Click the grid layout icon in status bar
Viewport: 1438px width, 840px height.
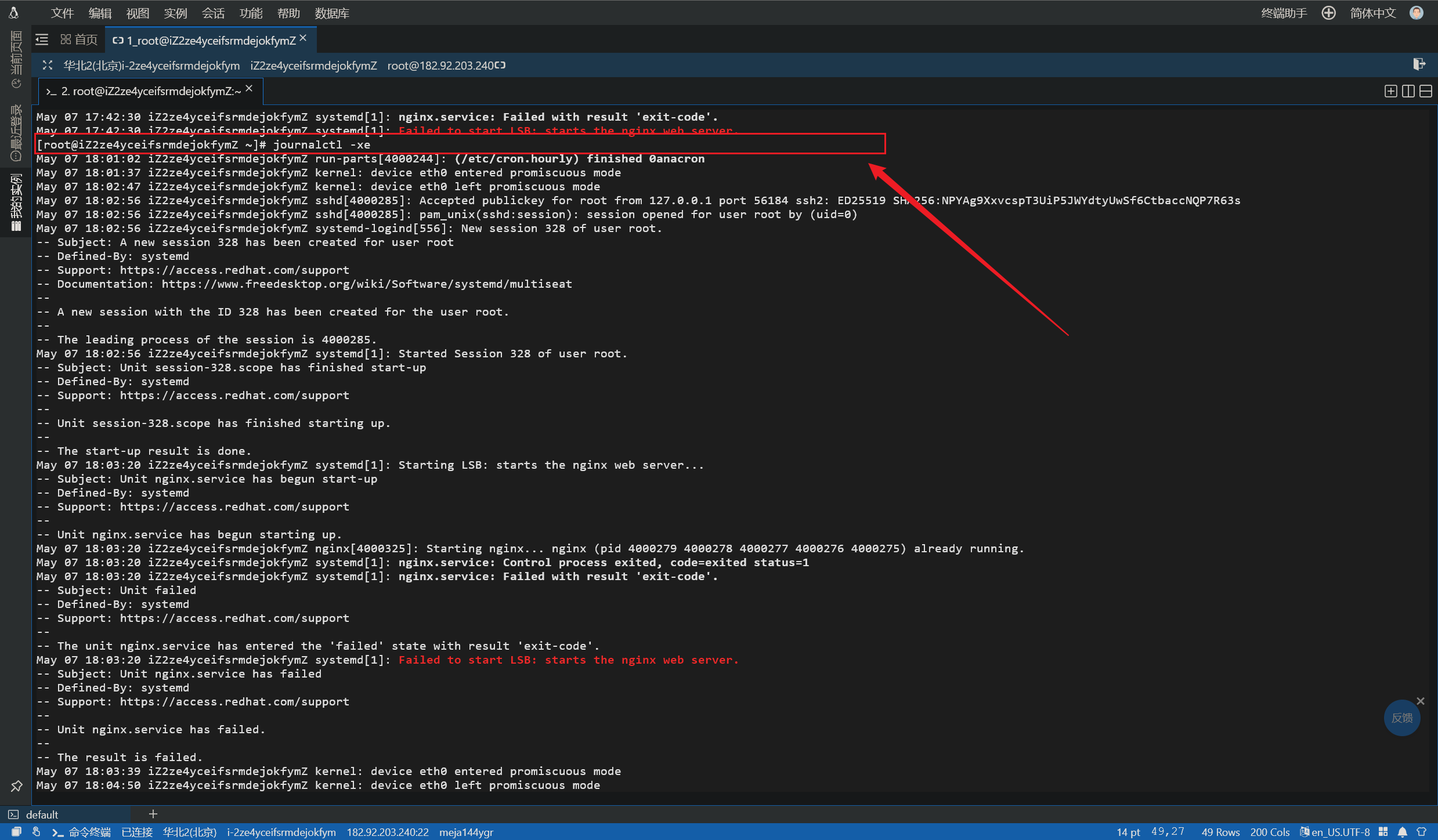pos(1383,832)
